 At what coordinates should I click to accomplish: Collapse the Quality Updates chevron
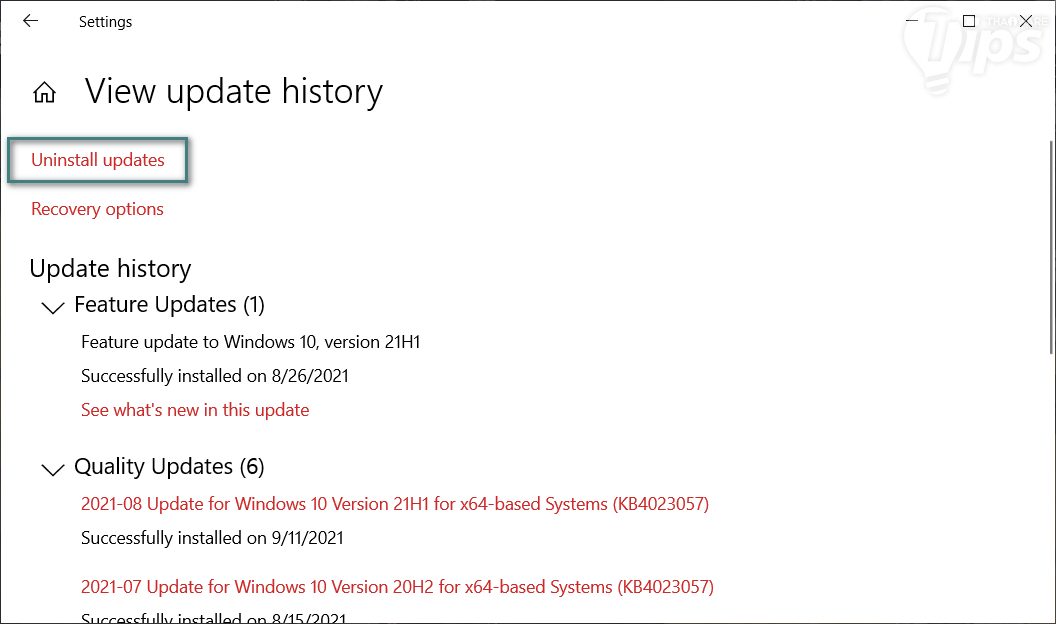coord(52,469)
